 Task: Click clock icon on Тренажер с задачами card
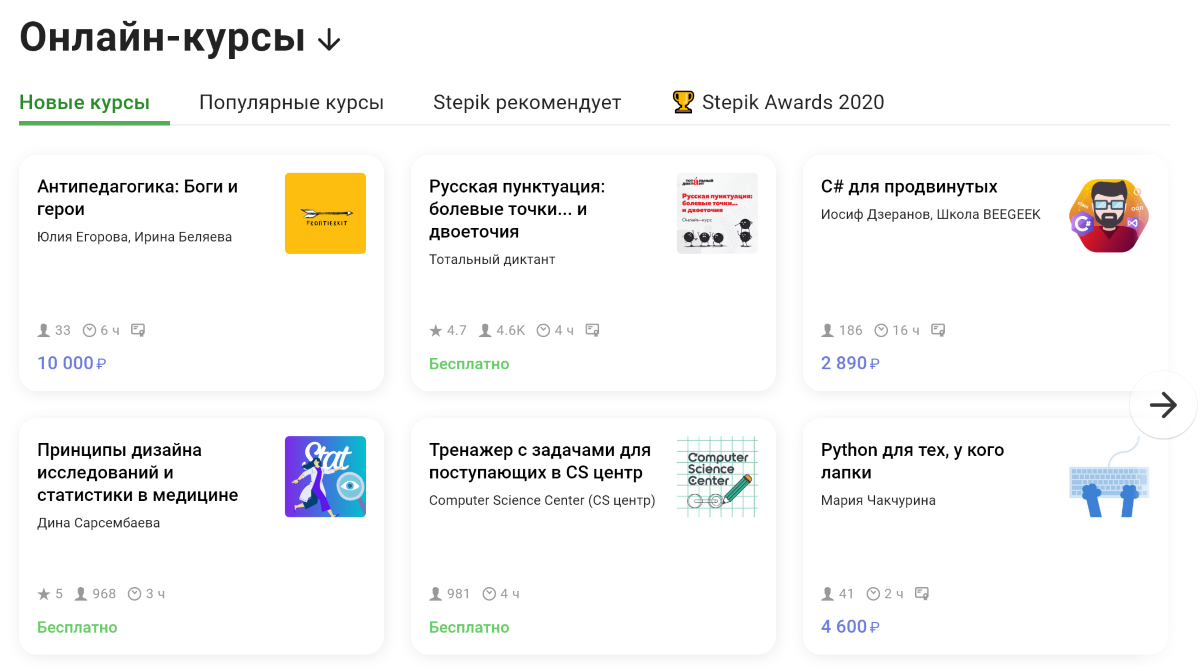489,593
